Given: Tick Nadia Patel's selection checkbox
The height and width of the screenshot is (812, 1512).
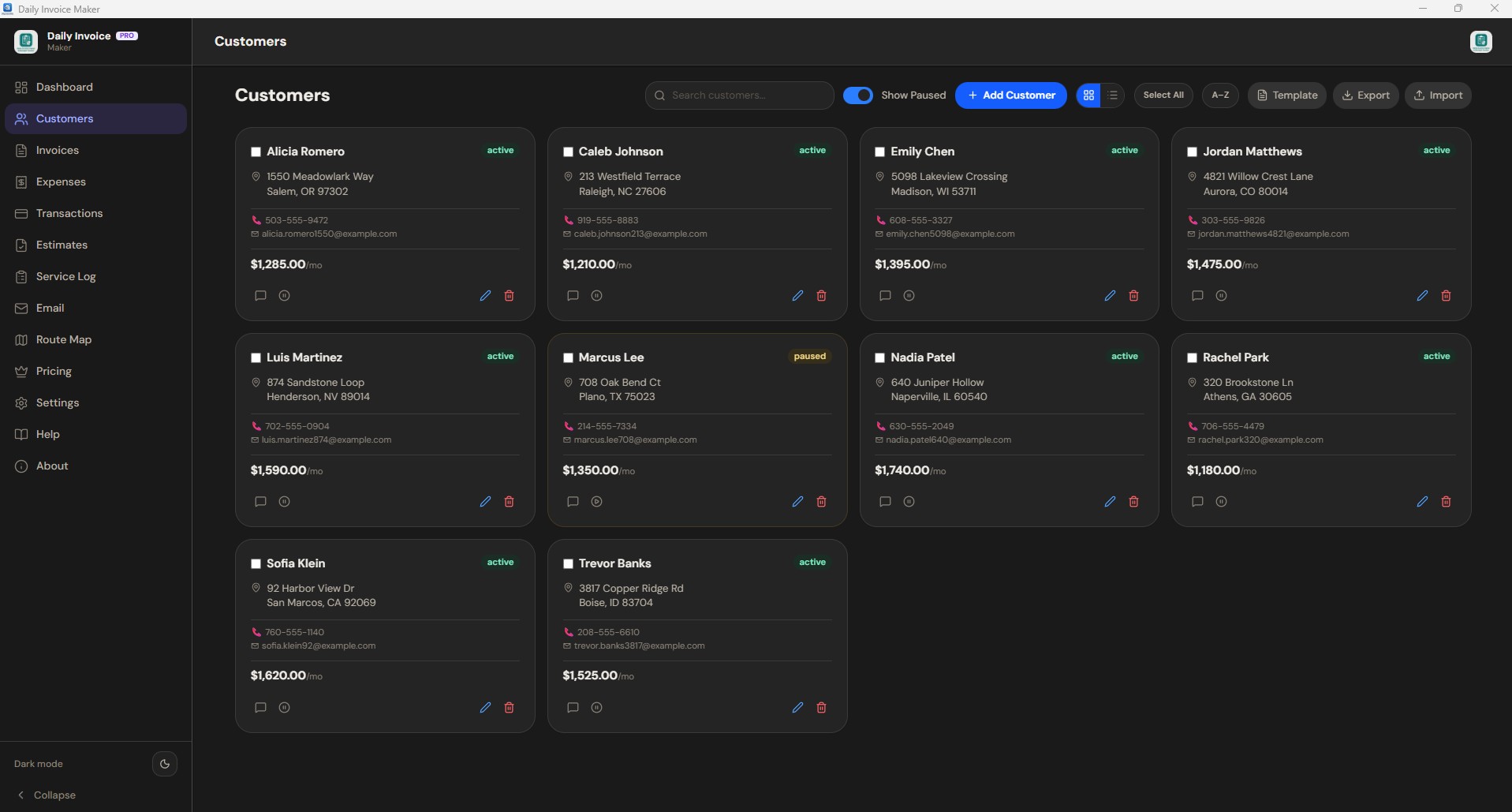Looking at the screenshot, I should click(879, 358).
